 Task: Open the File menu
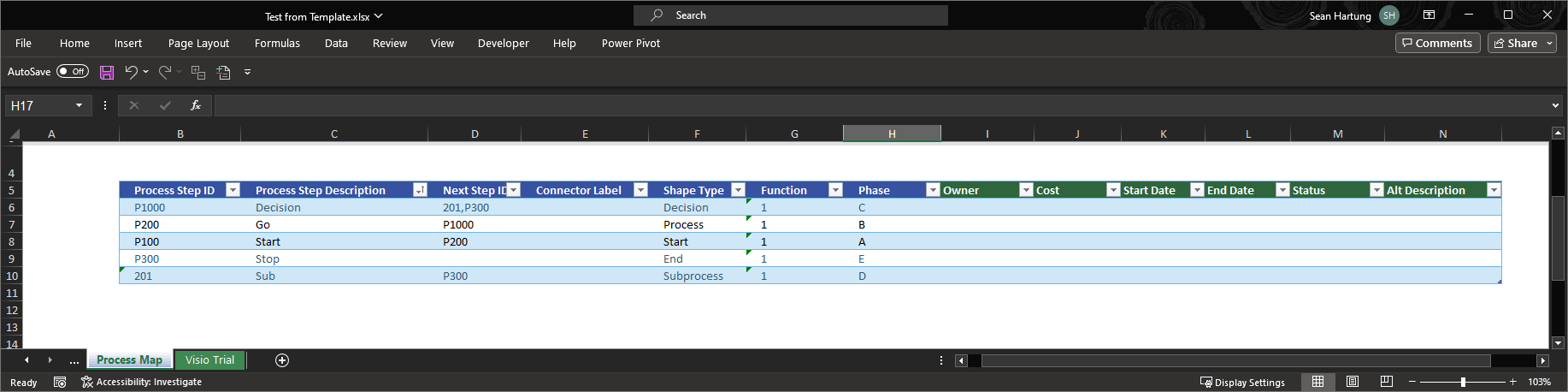click(x=24, y=43)
